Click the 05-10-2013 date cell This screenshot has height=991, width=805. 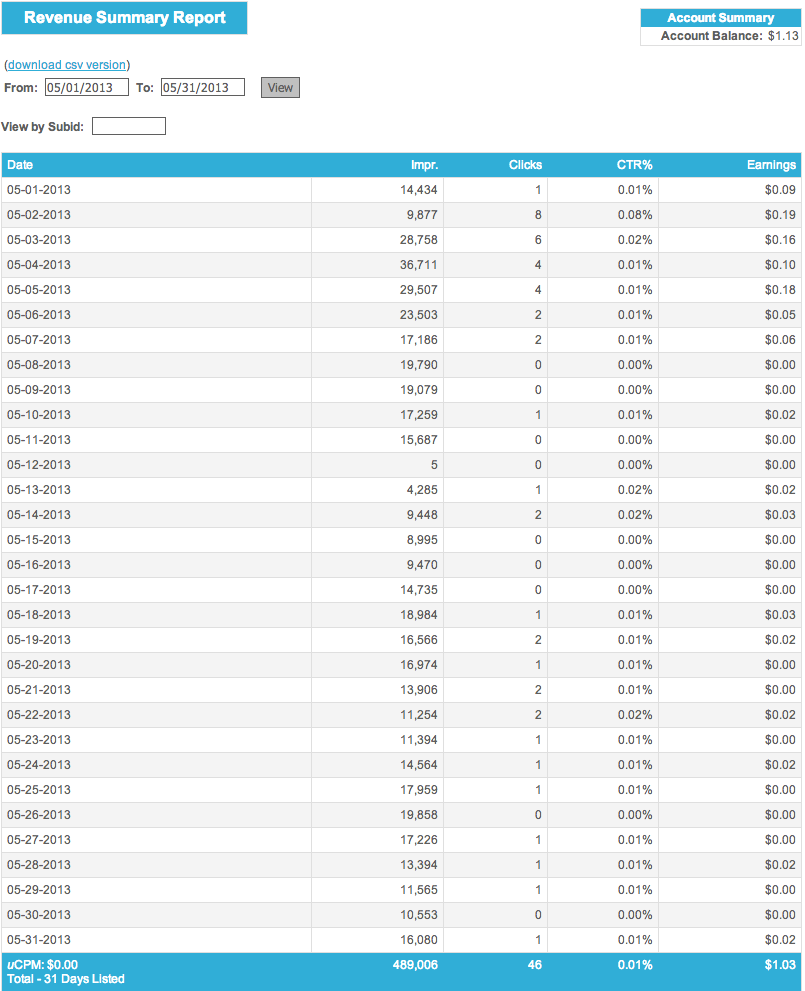(x=39, y=415)
